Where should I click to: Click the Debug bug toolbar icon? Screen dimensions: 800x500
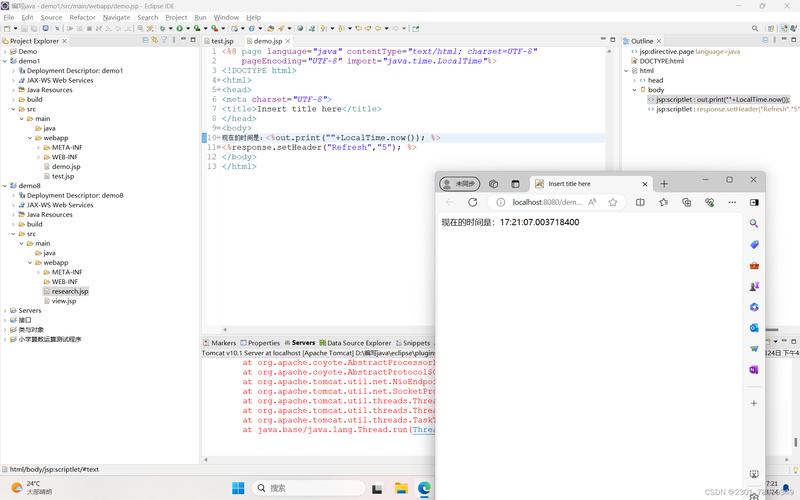tap(162, 29)
